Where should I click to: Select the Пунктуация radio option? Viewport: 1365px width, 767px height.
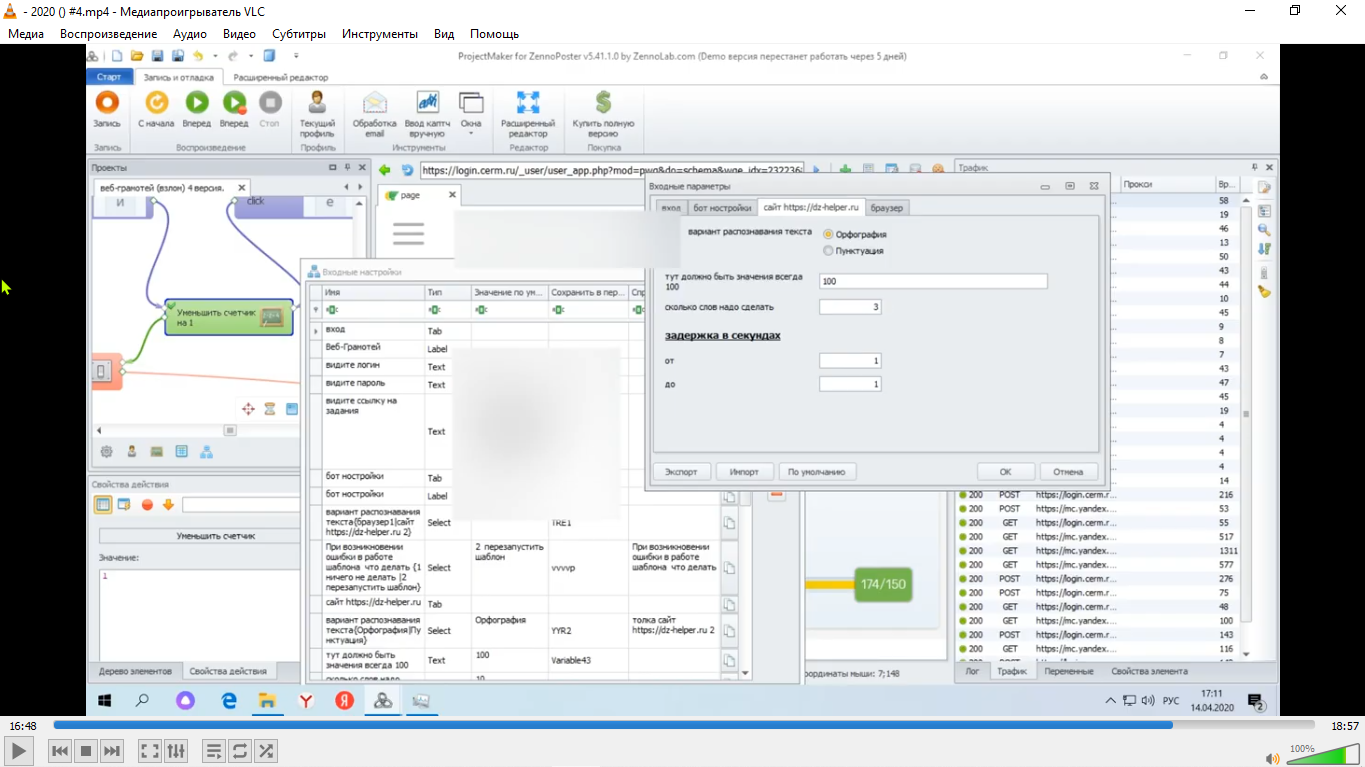pyautogui.click(x=828, y=251)
